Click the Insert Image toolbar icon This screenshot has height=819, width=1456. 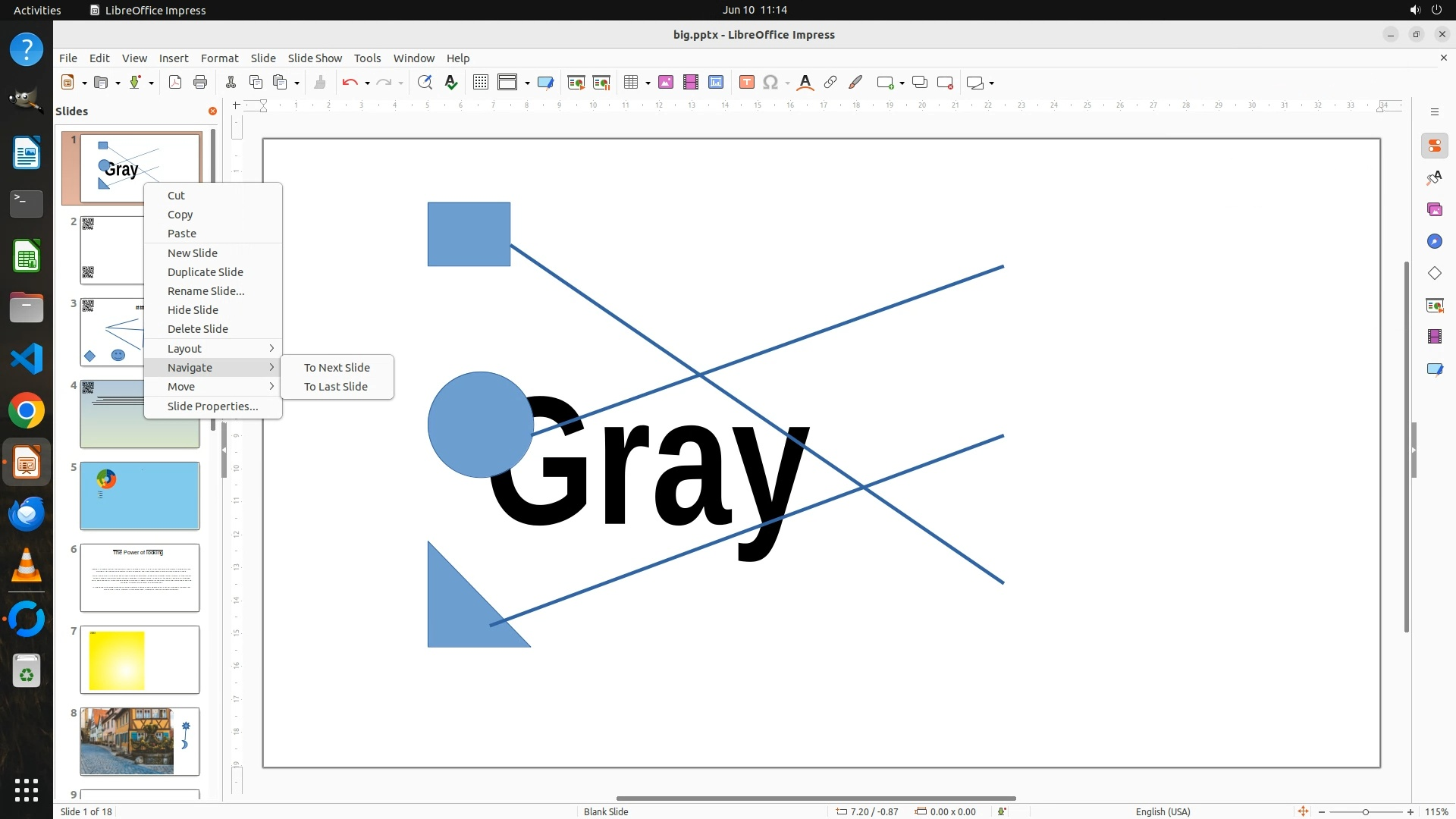click(666, 83)
